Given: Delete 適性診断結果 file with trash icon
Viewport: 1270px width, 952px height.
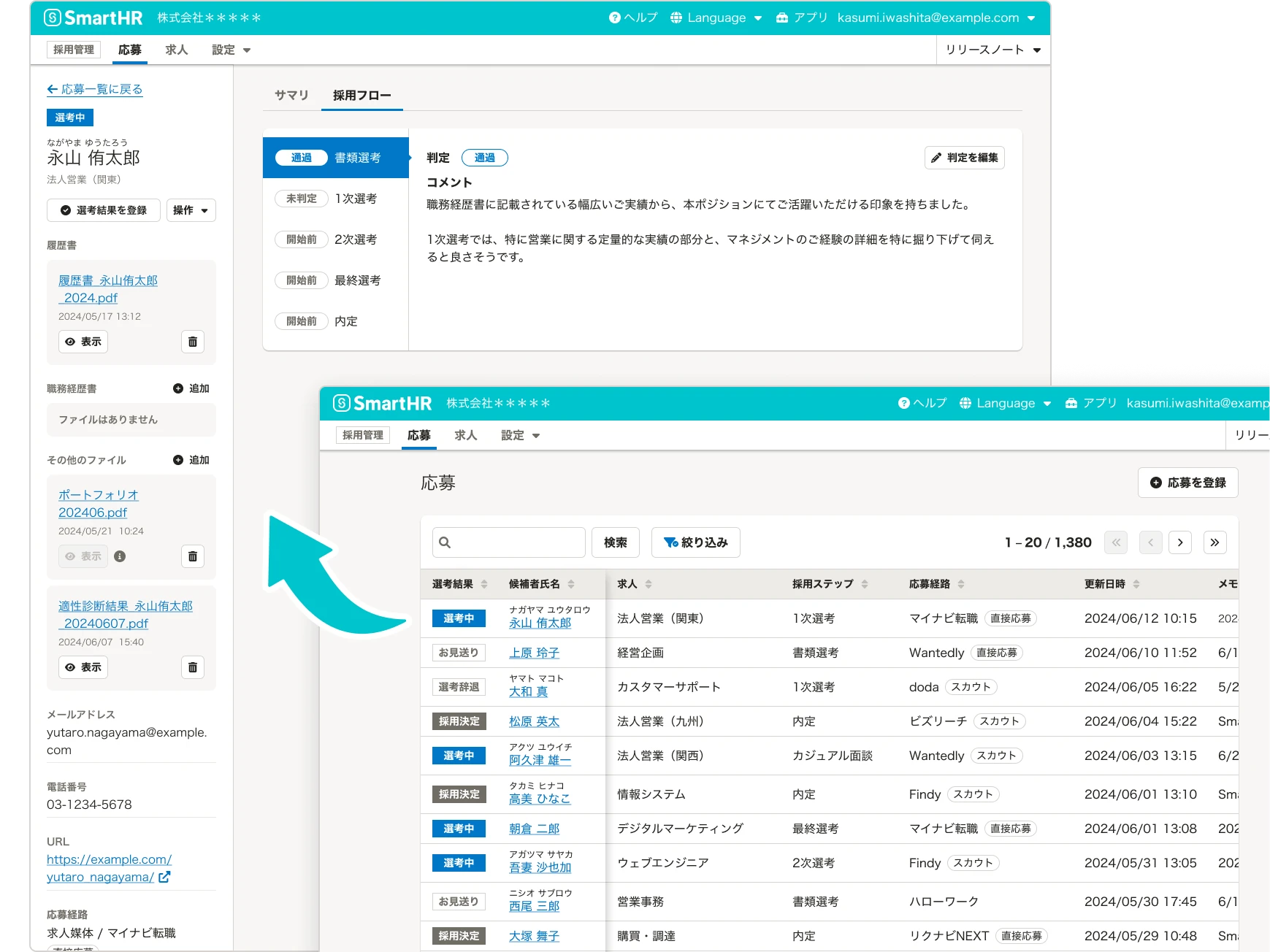Looking at the screenshot, I should (x=193, y=667).
